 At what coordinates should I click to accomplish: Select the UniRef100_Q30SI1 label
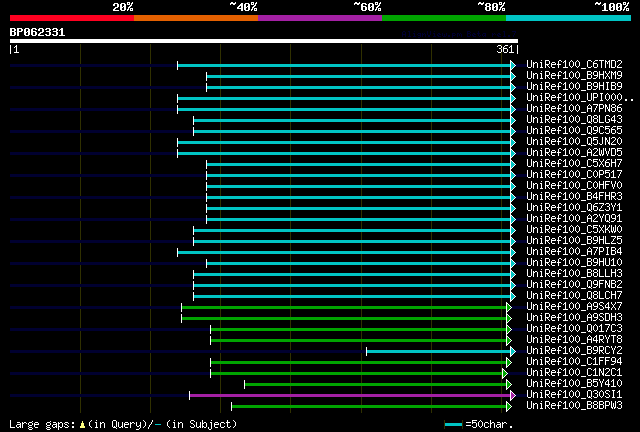tap(574, 395)
